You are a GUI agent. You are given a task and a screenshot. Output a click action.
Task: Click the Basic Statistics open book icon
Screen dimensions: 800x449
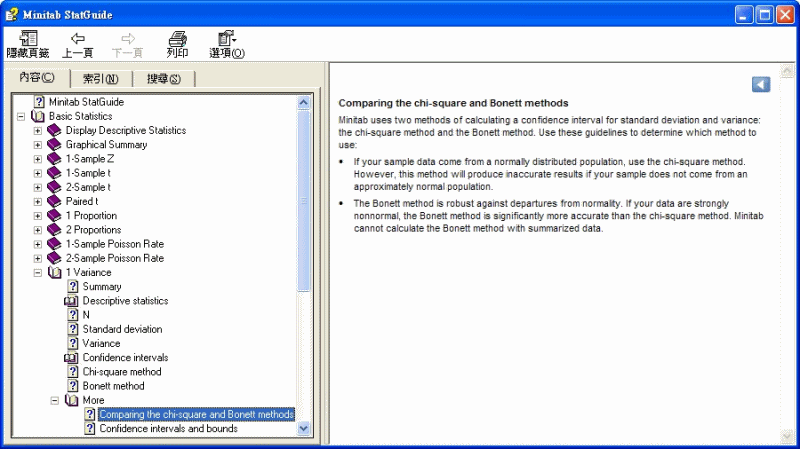point(38,116)
